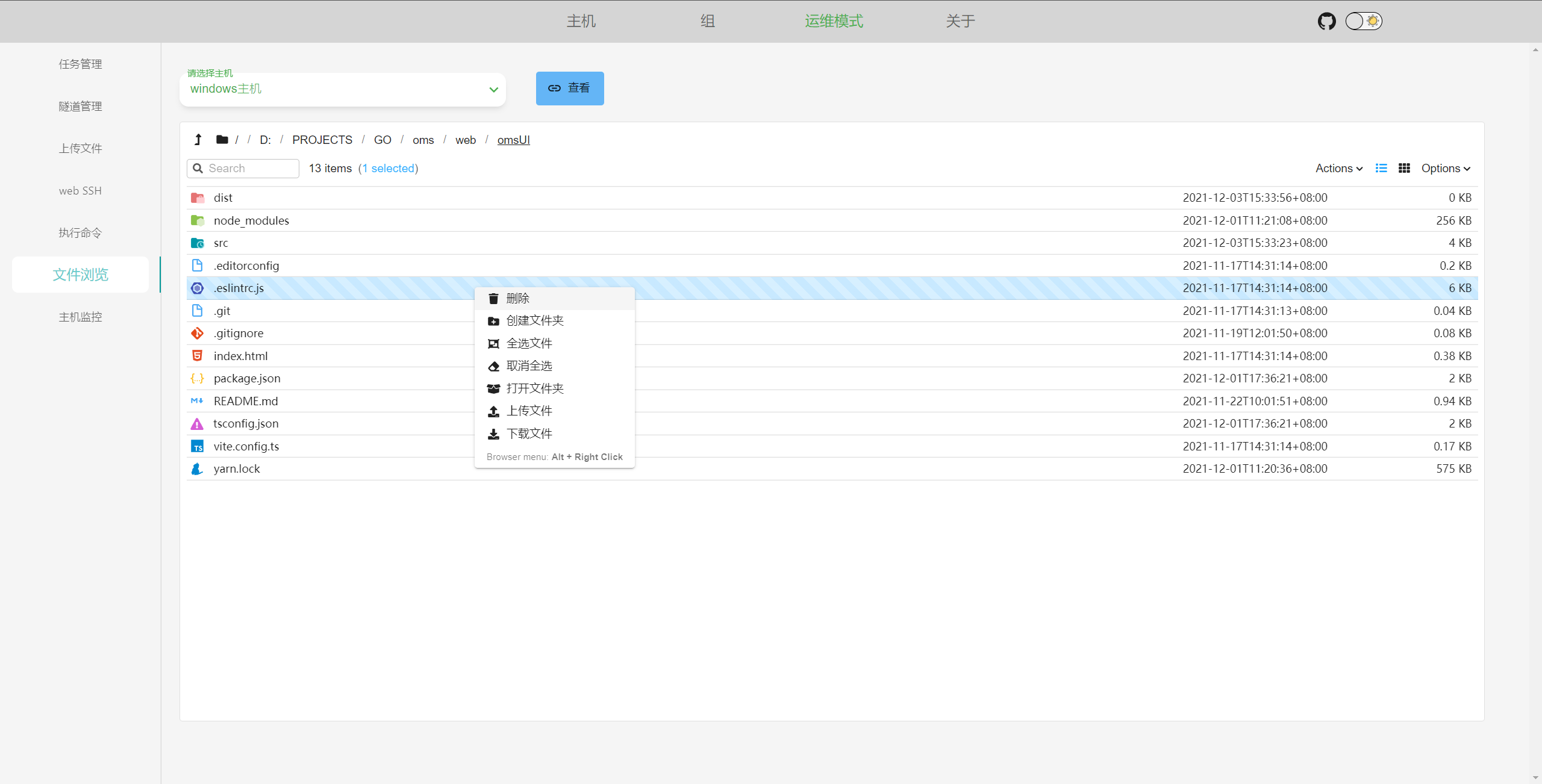Toggle the dark/light theme switch

[x=1364, y=22]
